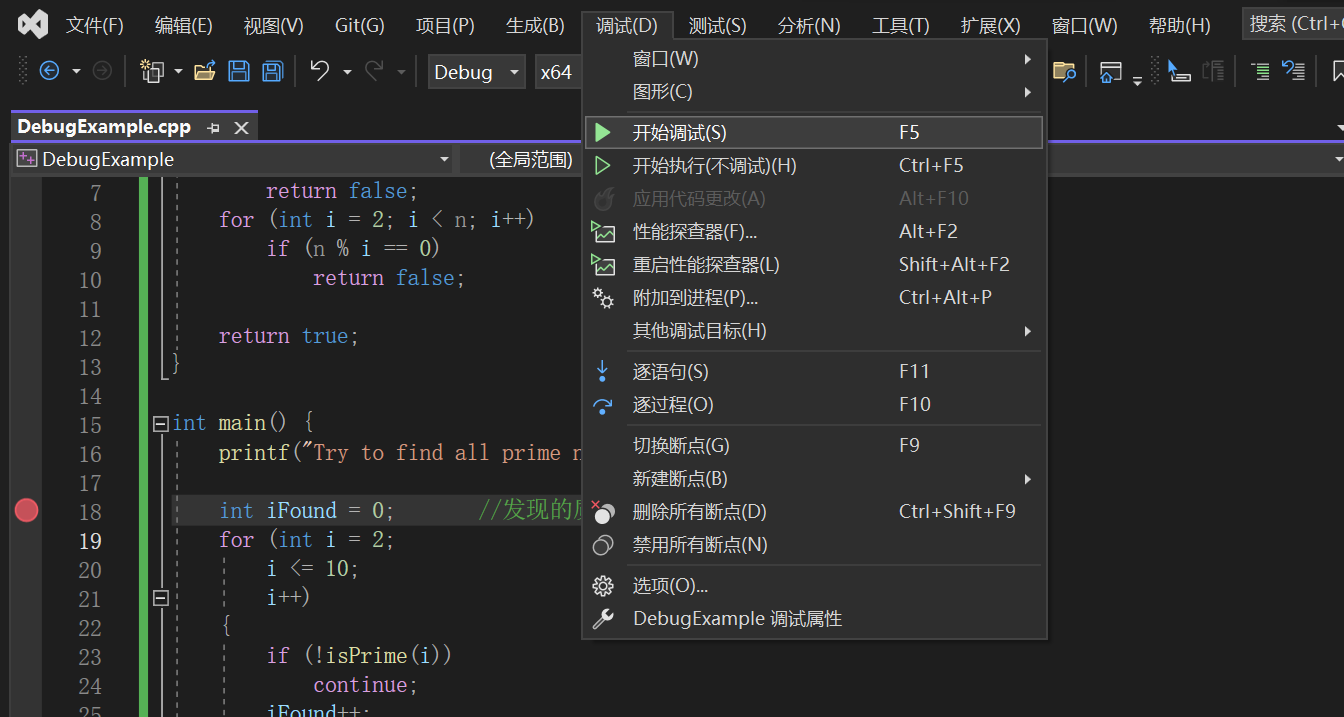1344x717 pixels.
Task: Open the 图形(C) submenu
Action: tap(814, 92)
